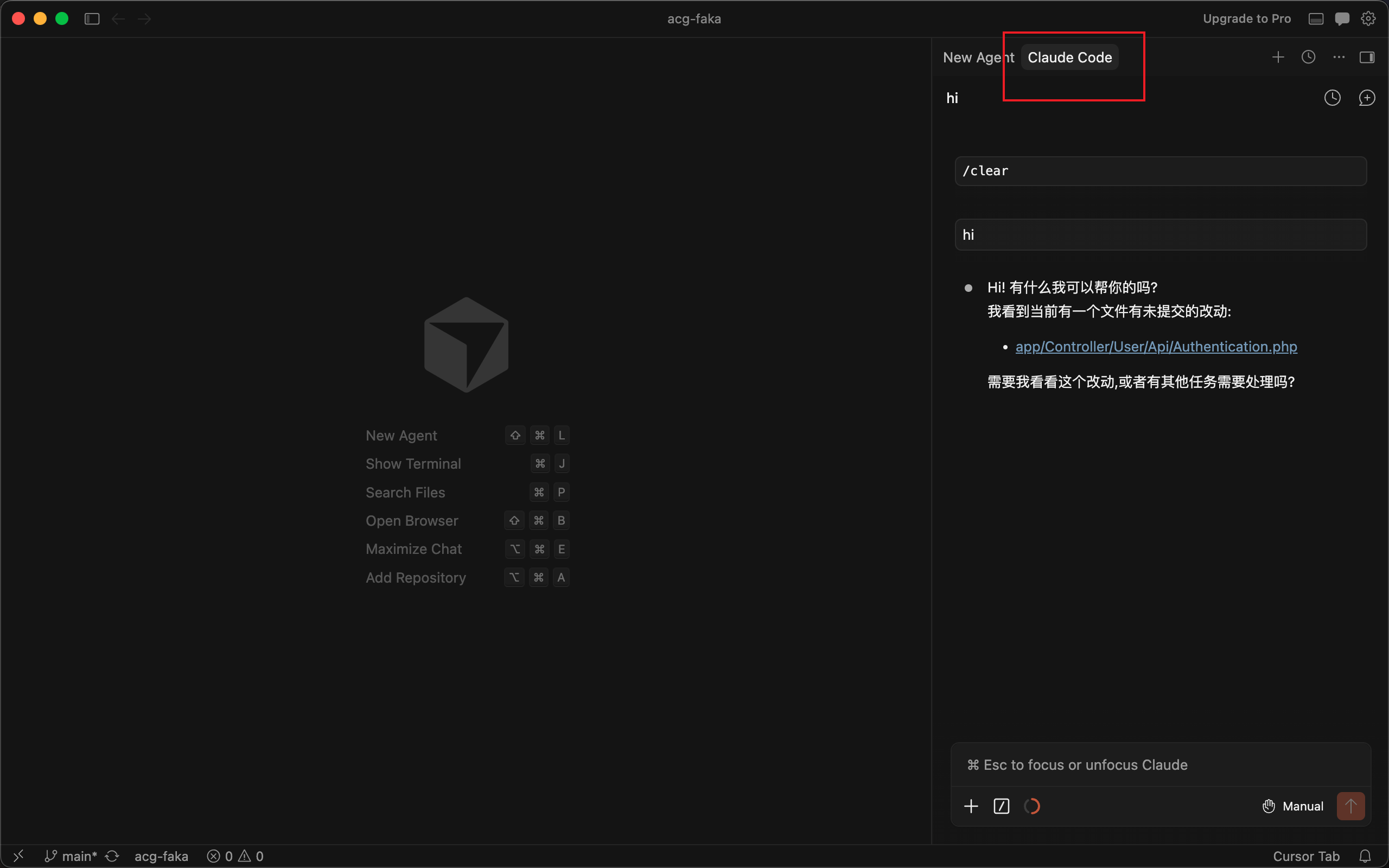Click the hi message box

tap(1161, 235)
